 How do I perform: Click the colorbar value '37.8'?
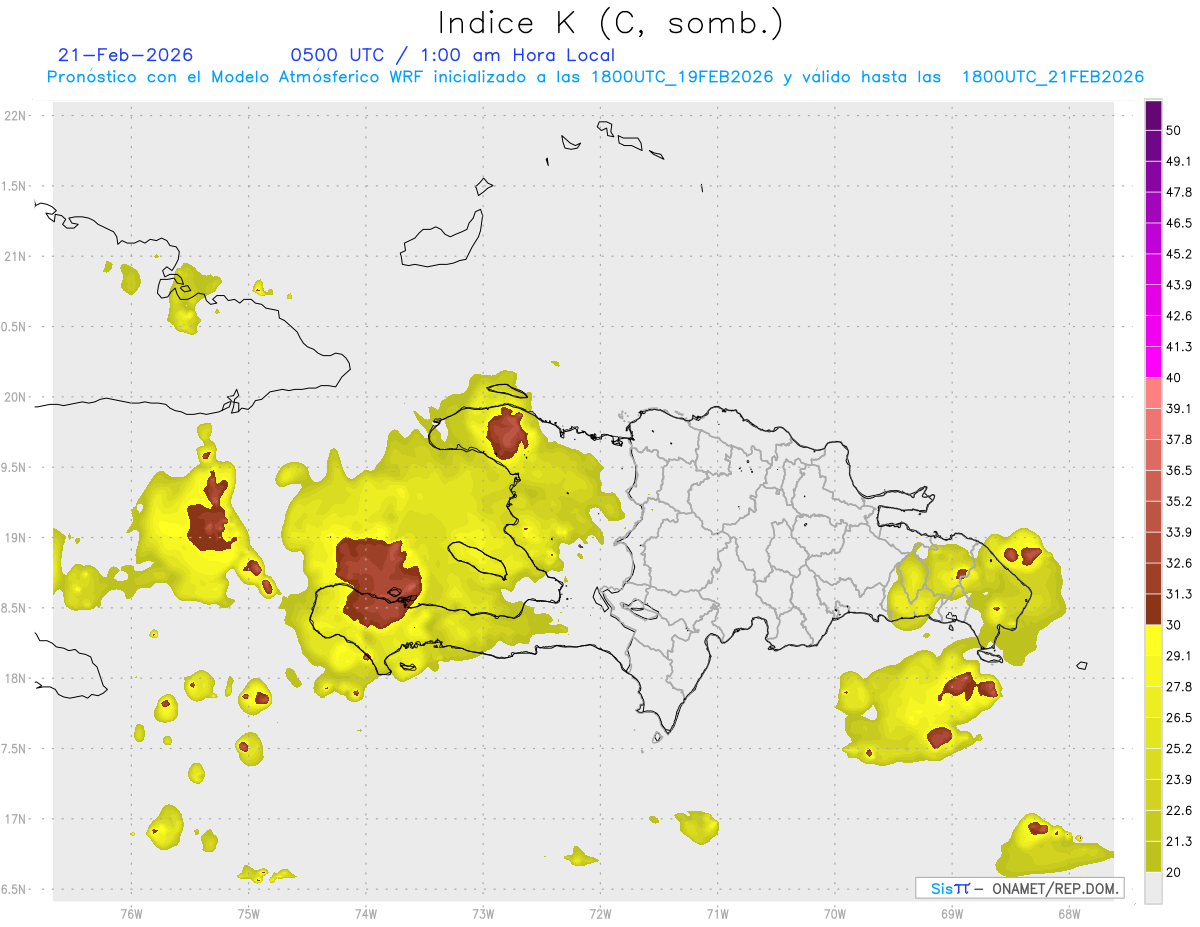point(1179,439)
